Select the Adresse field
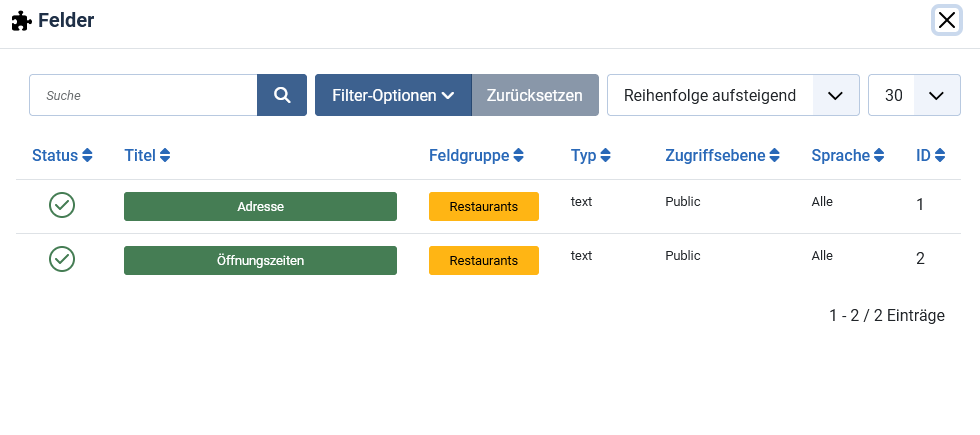 tap(260, 206)
